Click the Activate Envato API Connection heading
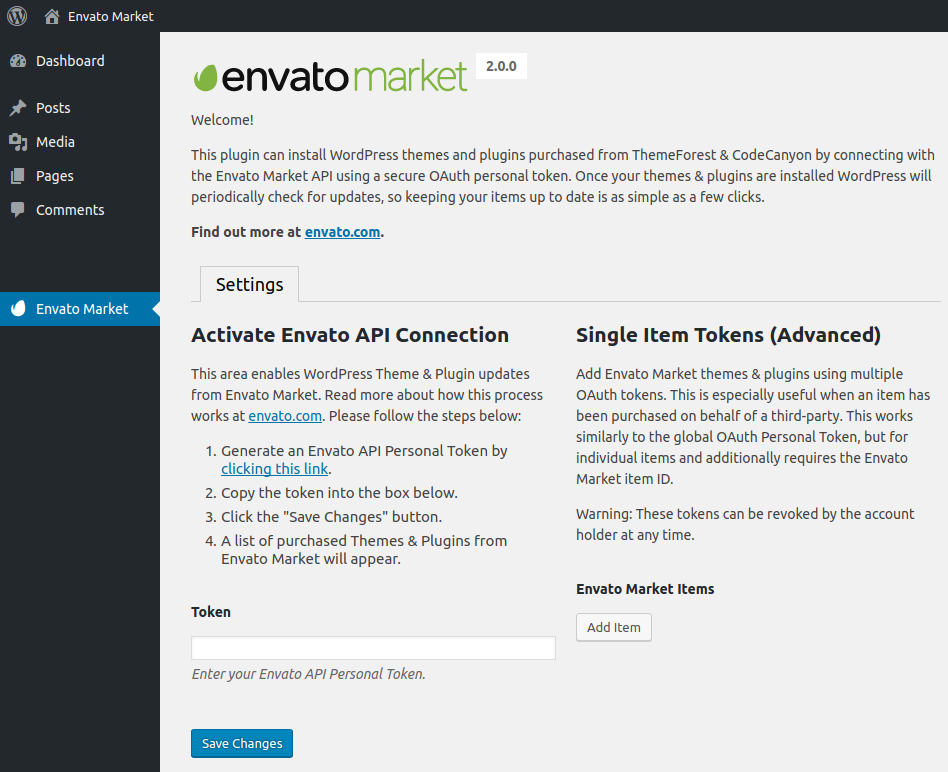Image resolution: width=948 pixels, height=772 pixels. tap(350, 335)
